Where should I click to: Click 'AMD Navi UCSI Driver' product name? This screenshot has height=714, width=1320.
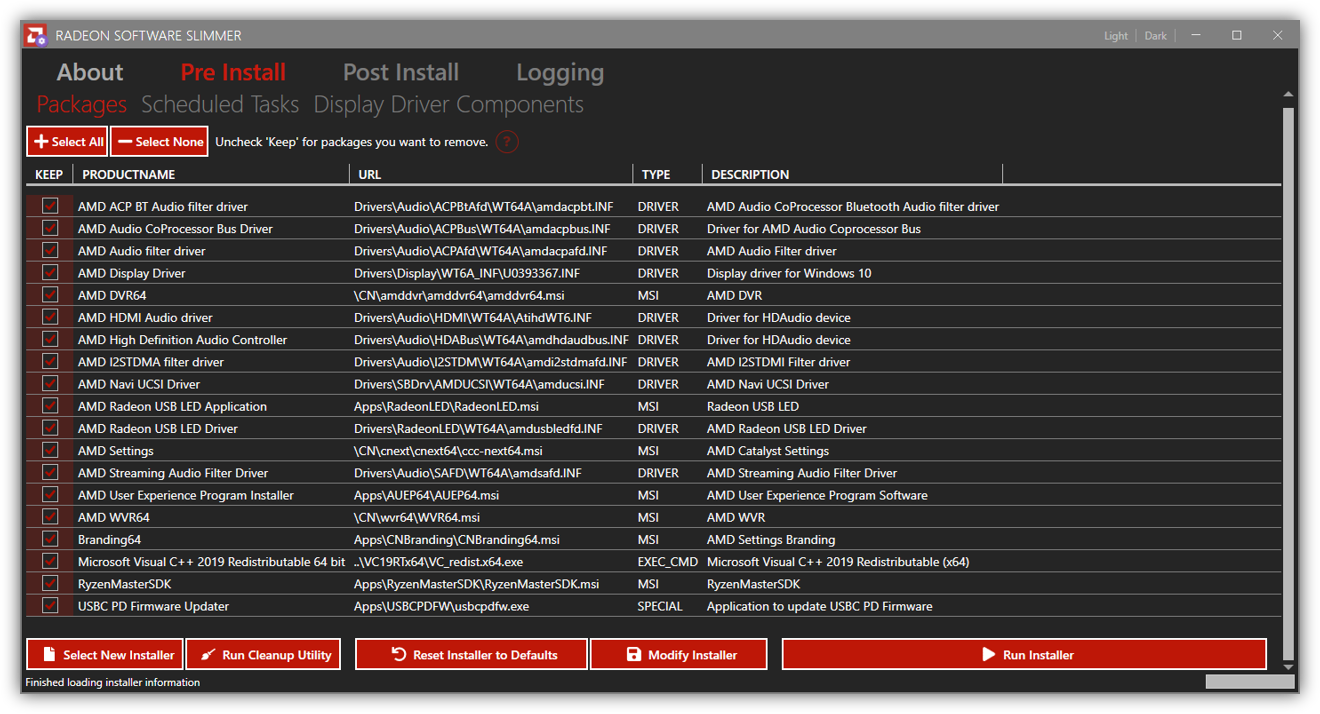click(139, 384)
